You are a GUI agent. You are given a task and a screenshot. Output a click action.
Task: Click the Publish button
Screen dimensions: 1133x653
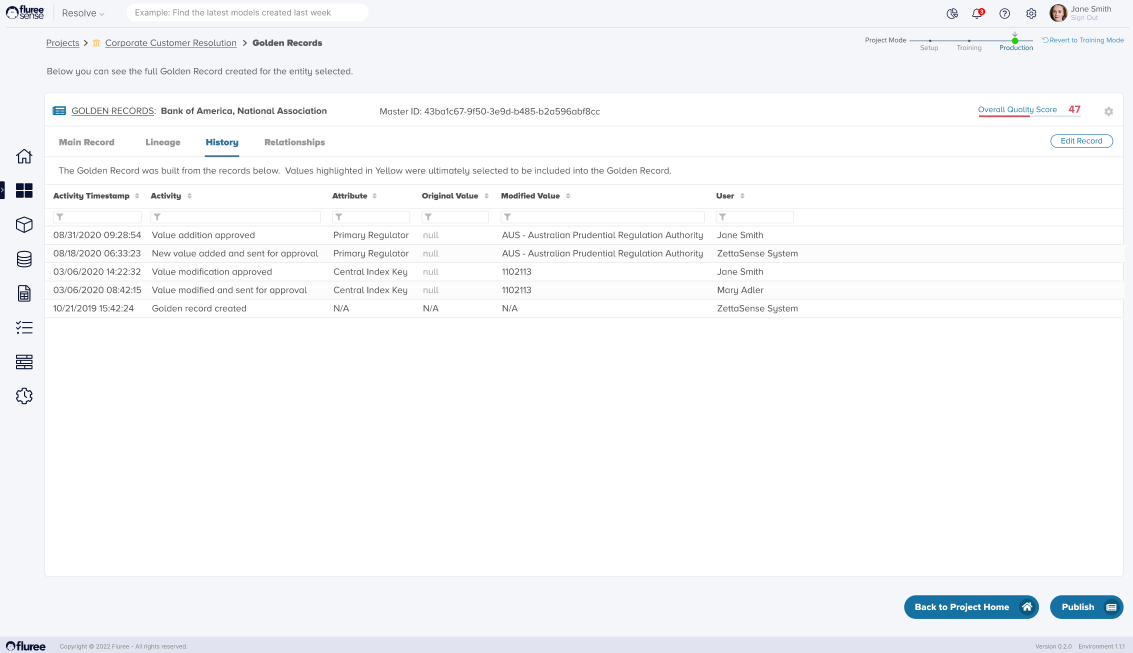click(x=1086, y=607)
